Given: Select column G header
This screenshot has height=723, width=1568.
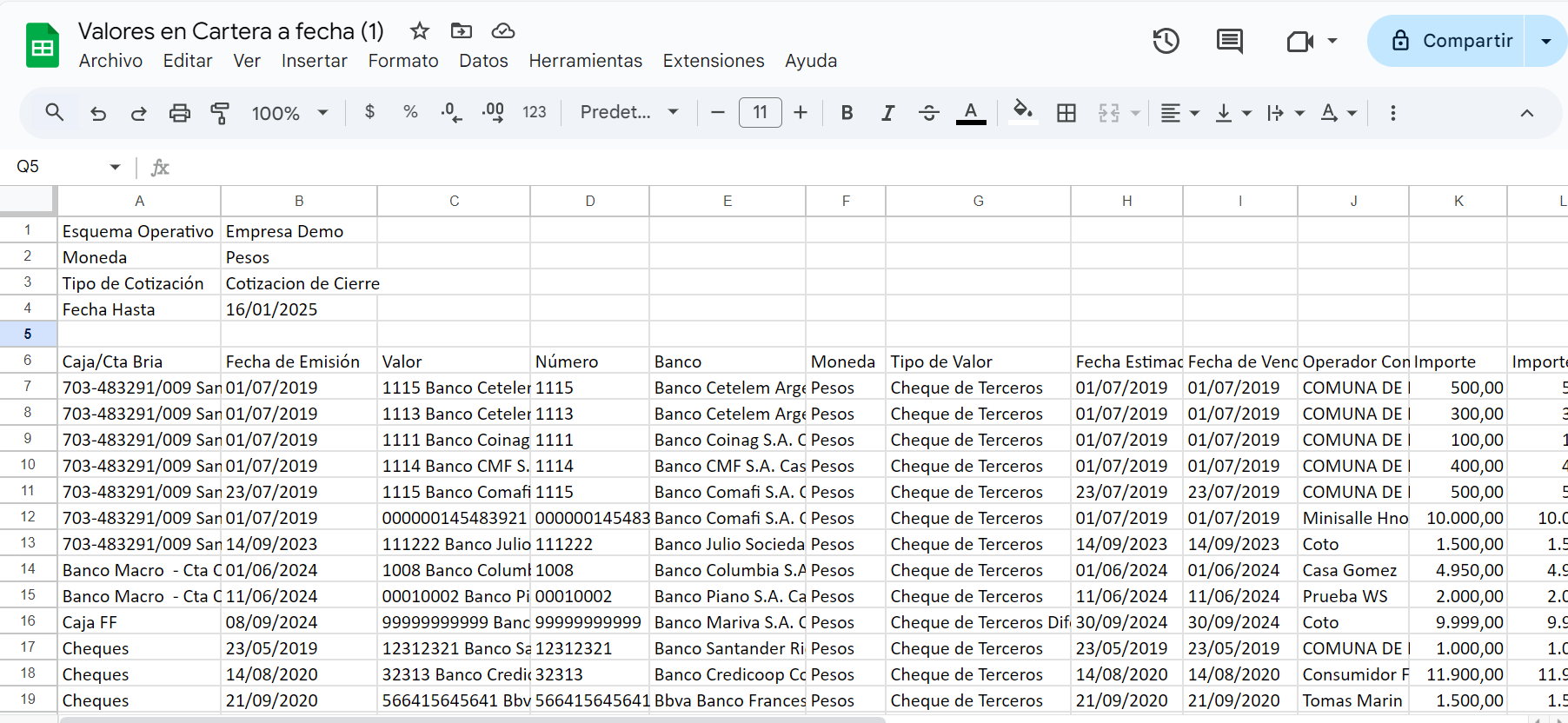Looking at the screenshot, I should coord(978,201).
